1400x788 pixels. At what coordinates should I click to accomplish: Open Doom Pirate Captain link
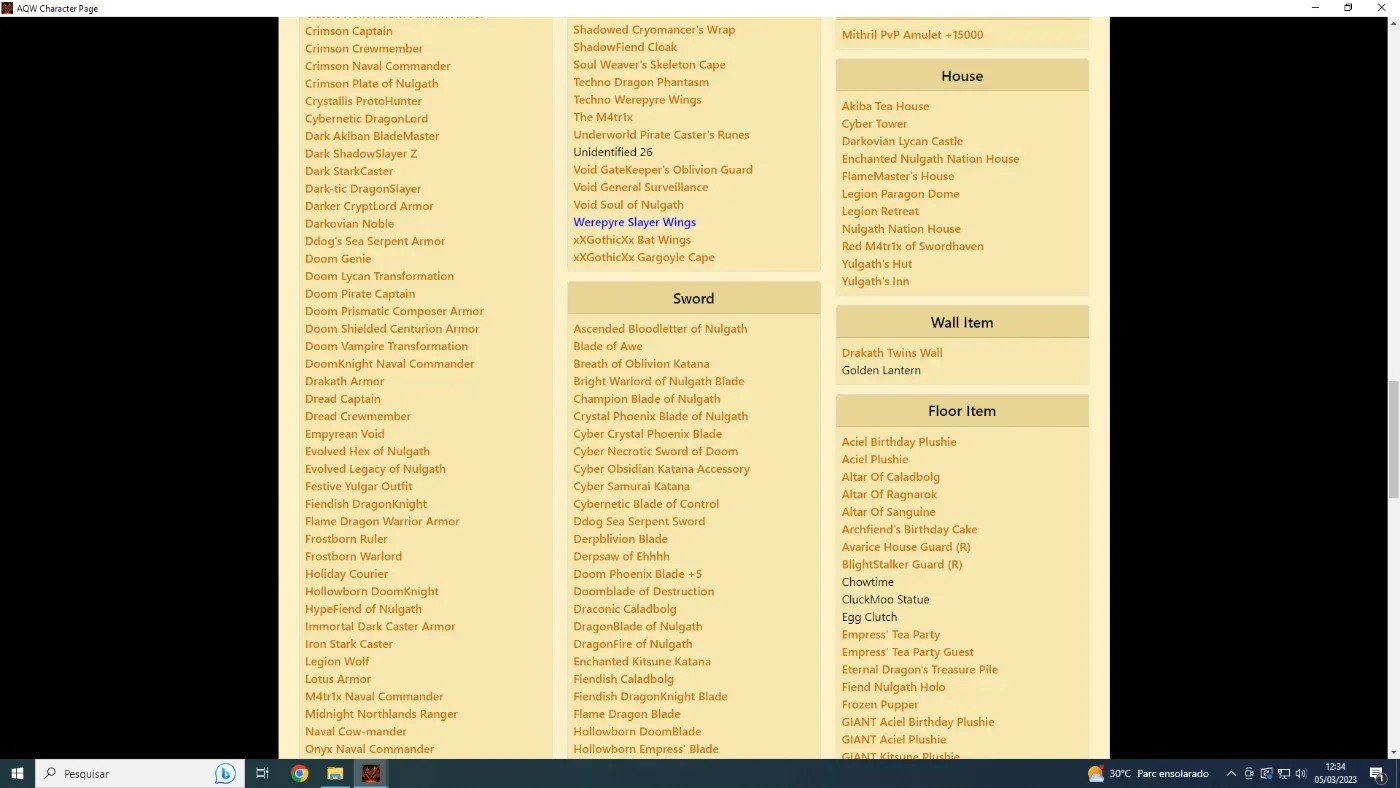360,293
